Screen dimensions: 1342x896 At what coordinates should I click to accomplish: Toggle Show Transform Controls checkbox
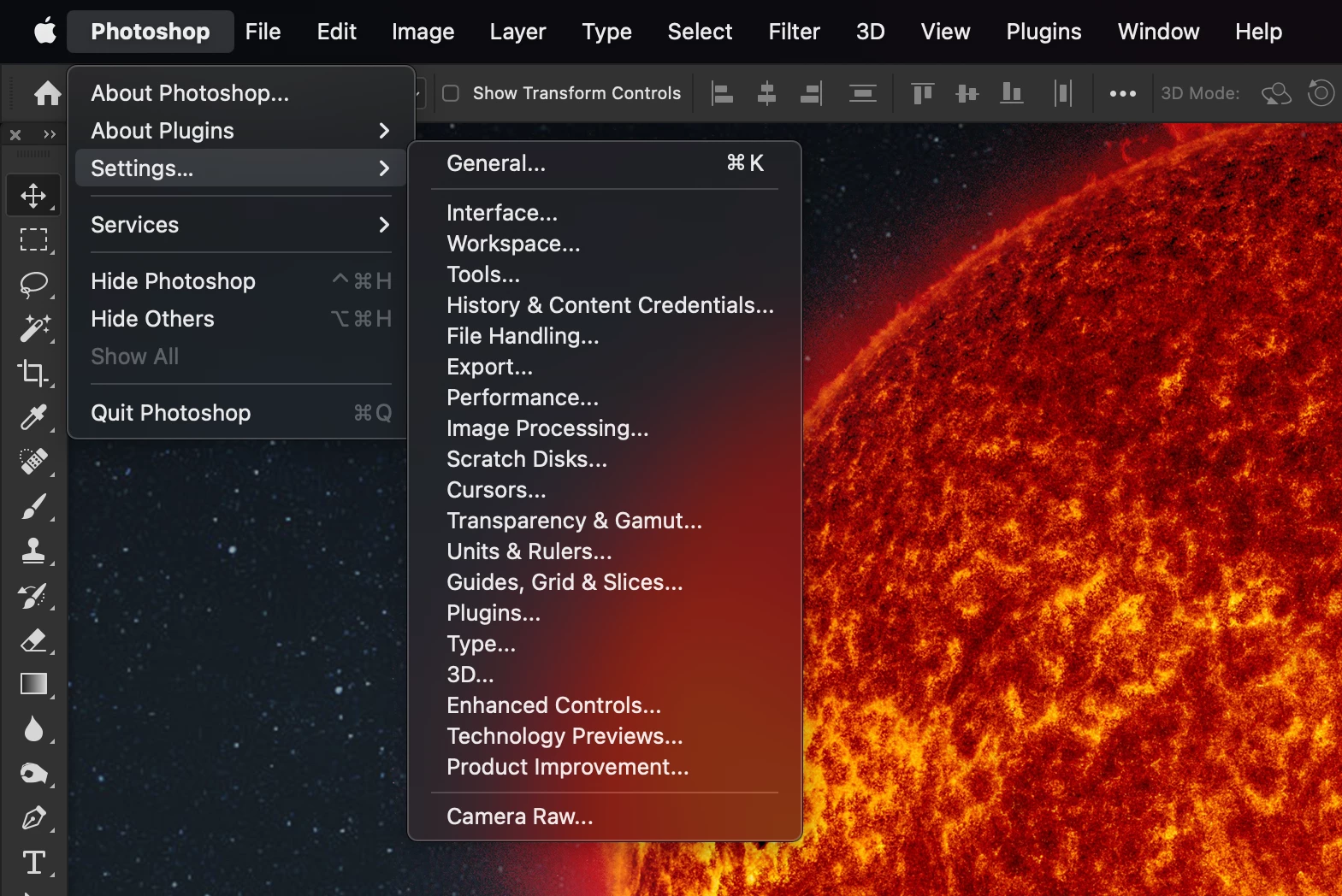451,93
